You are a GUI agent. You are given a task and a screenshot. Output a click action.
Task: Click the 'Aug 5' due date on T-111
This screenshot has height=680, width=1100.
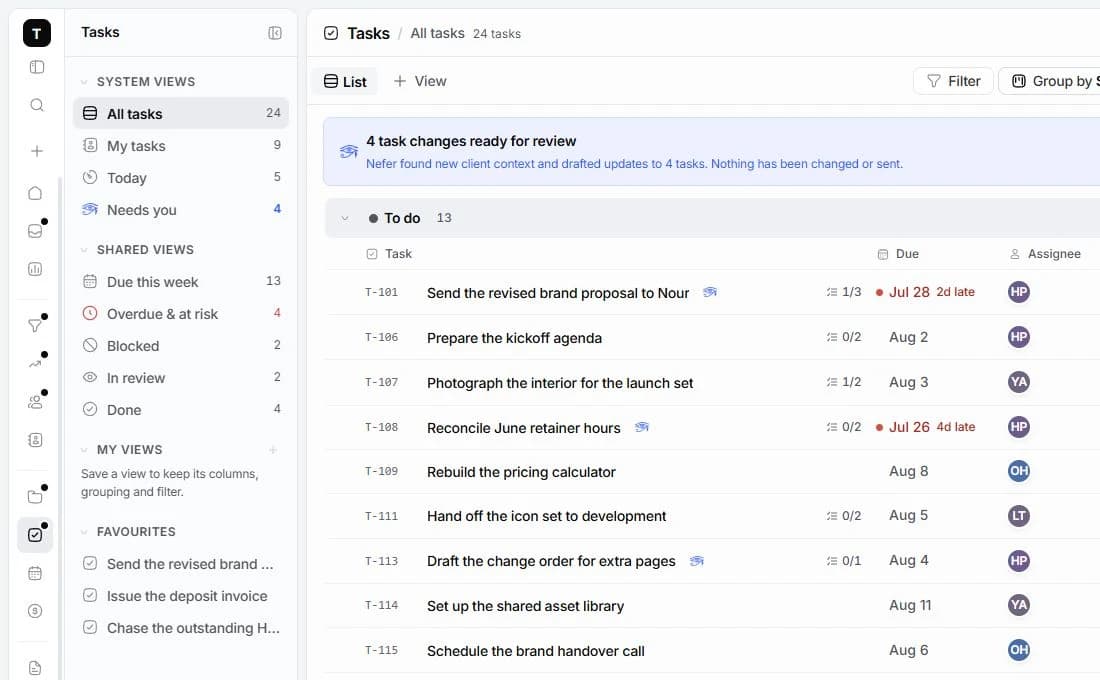tap(908, 515)
